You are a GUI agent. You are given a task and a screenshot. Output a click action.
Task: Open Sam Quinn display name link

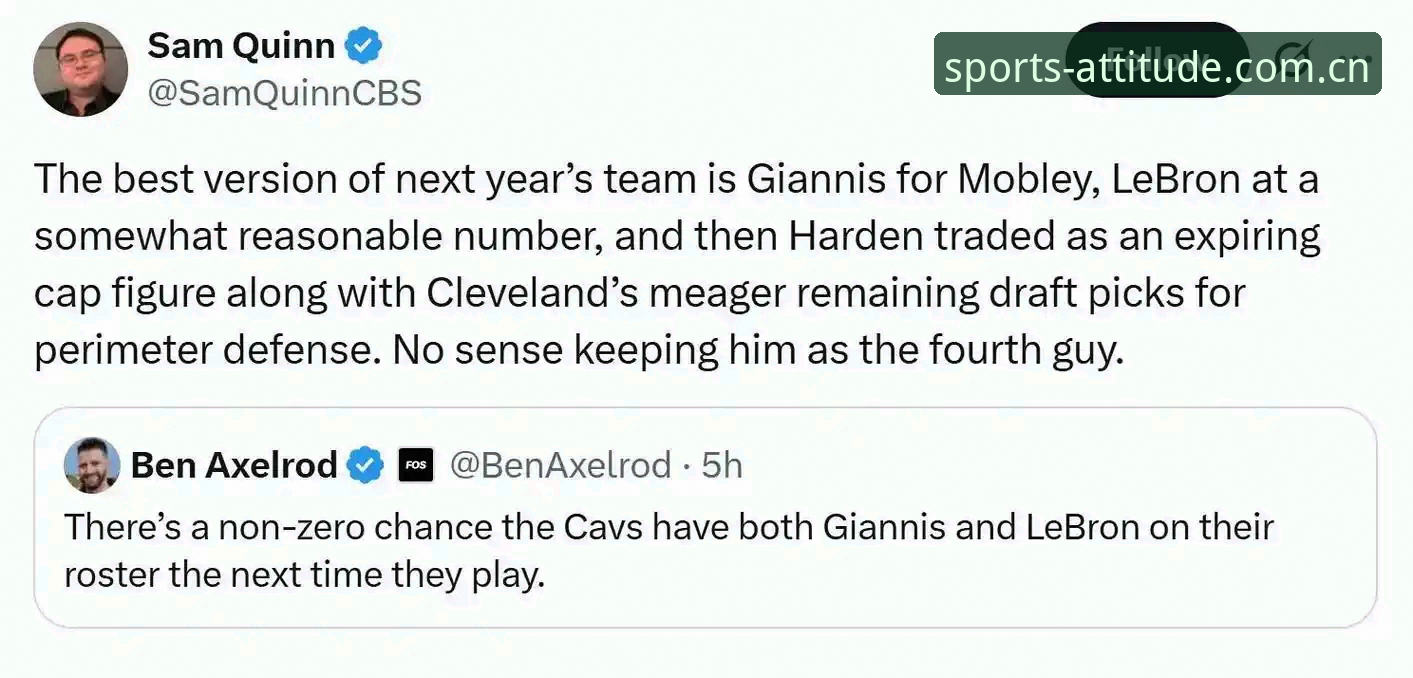point(241,46)
